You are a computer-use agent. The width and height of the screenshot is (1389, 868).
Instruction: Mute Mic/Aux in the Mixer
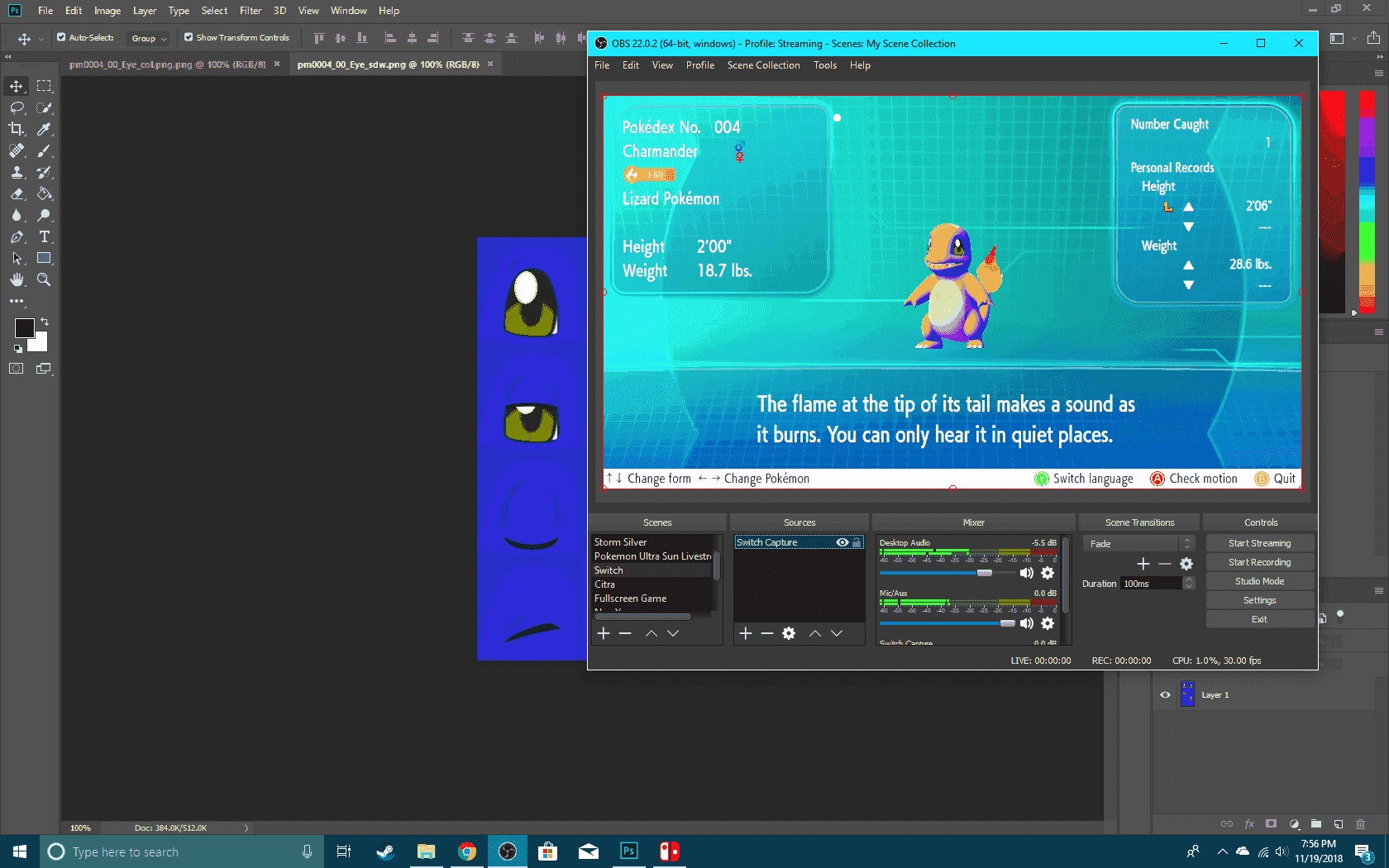[x=1027, y=623]
